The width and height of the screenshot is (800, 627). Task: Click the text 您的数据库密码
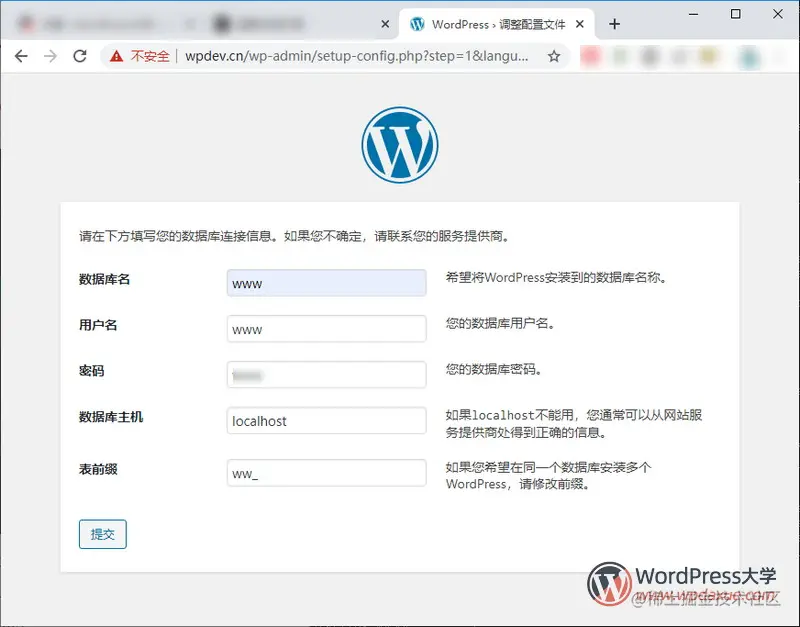click(x=494, y=369)
